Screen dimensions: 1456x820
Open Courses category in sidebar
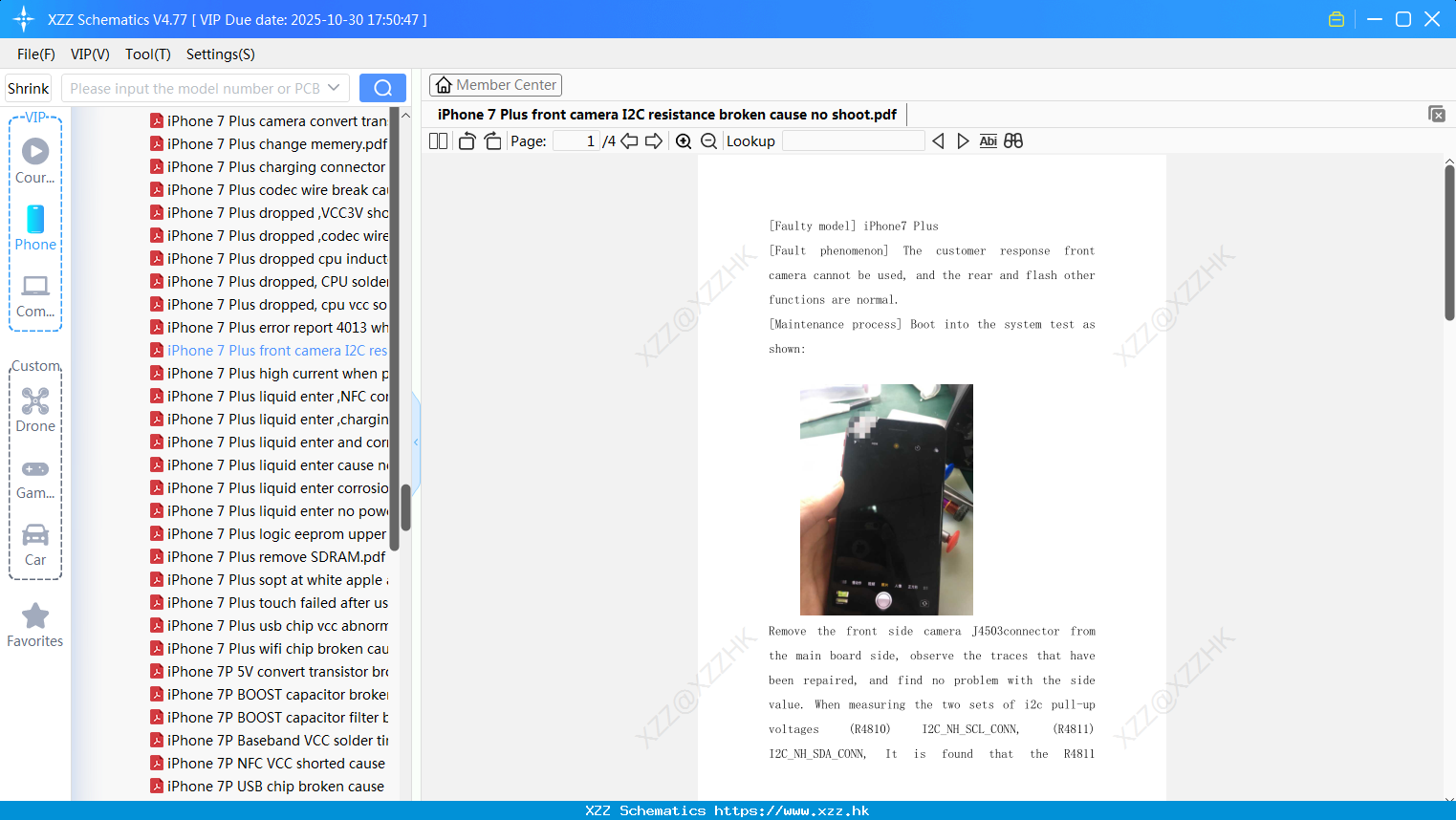tap(35, 161)
